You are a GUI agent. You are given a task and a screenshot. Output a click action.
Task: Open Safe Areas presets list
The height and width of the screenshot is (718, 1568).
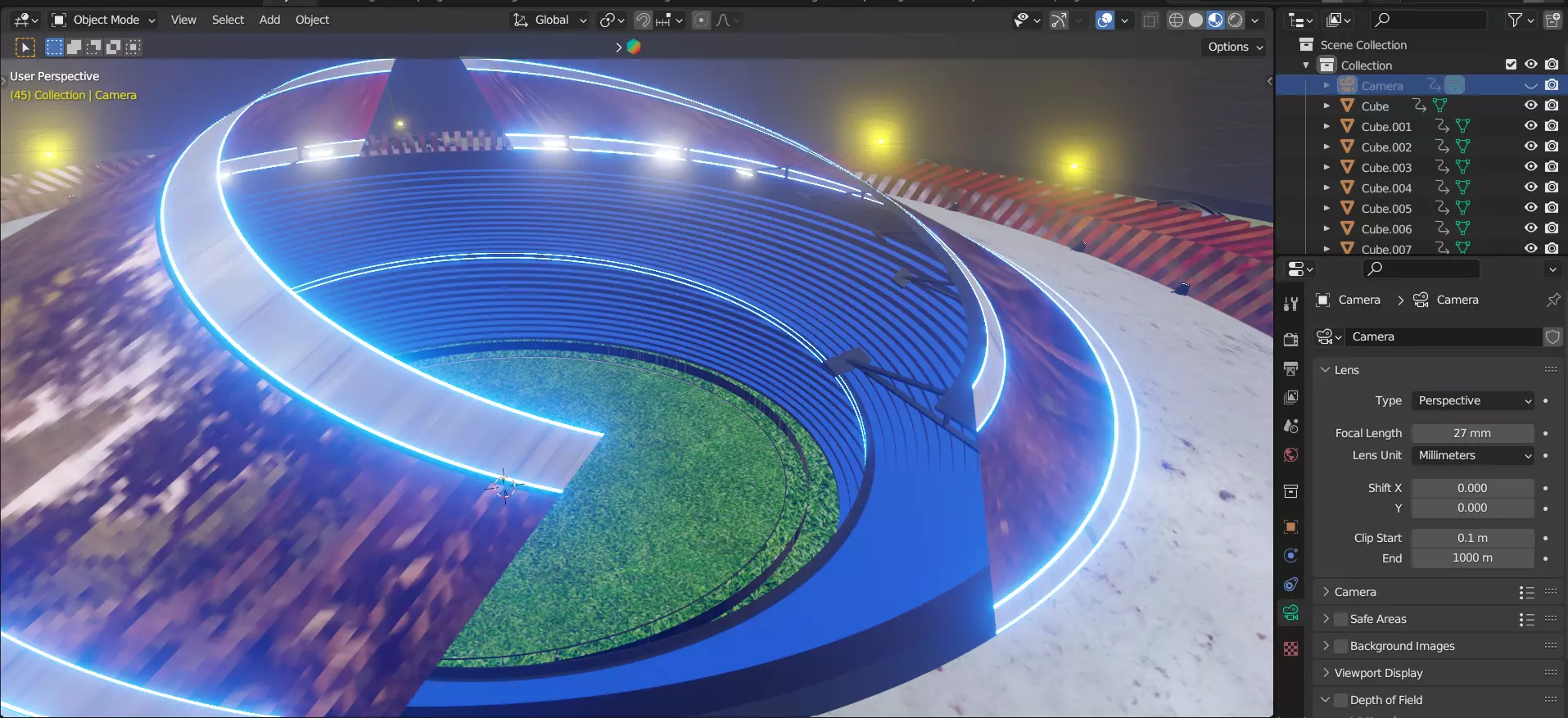(x=1526, y=619)
